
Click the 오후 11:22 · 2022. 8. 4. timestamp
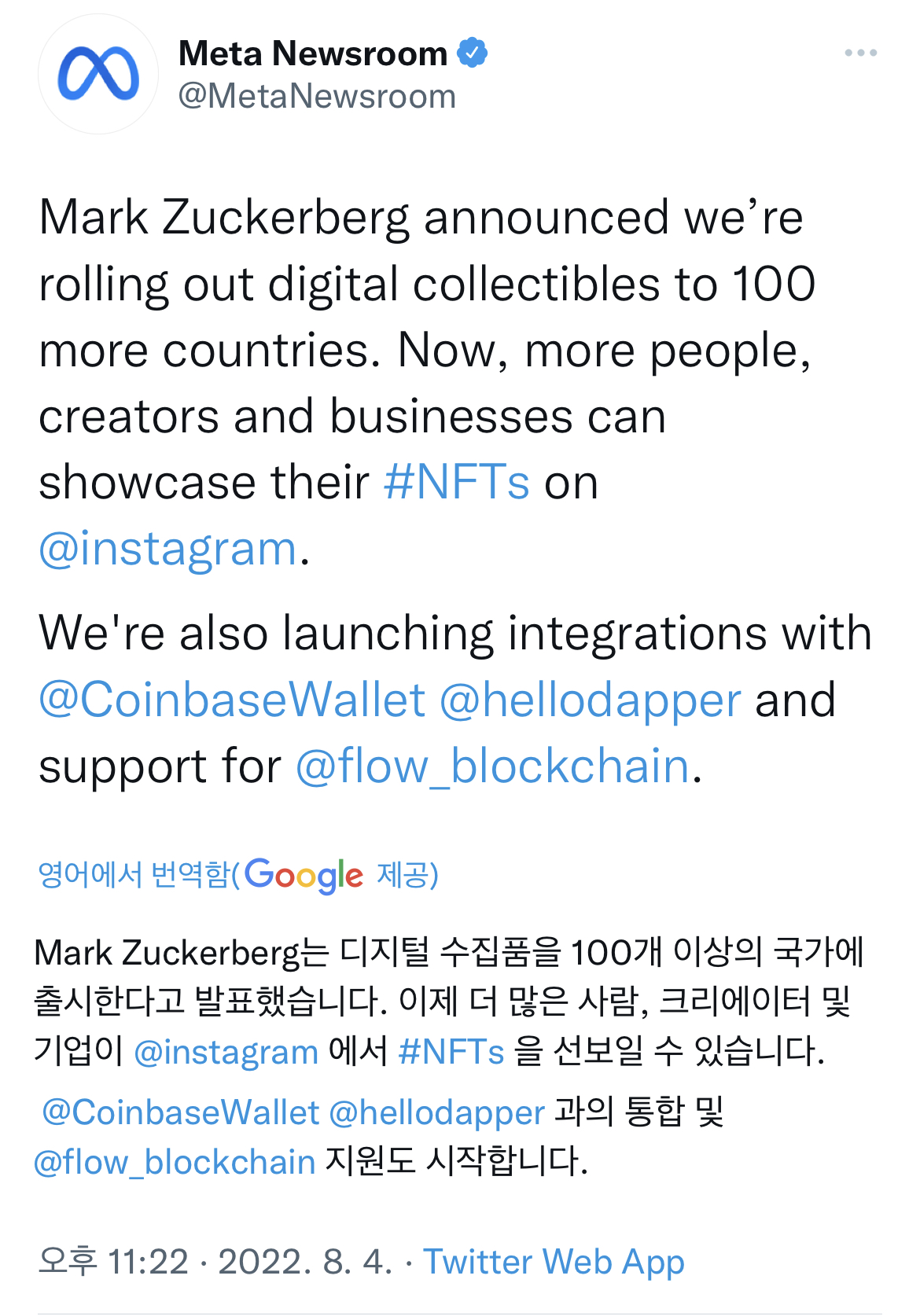(x=215, y=1262)
